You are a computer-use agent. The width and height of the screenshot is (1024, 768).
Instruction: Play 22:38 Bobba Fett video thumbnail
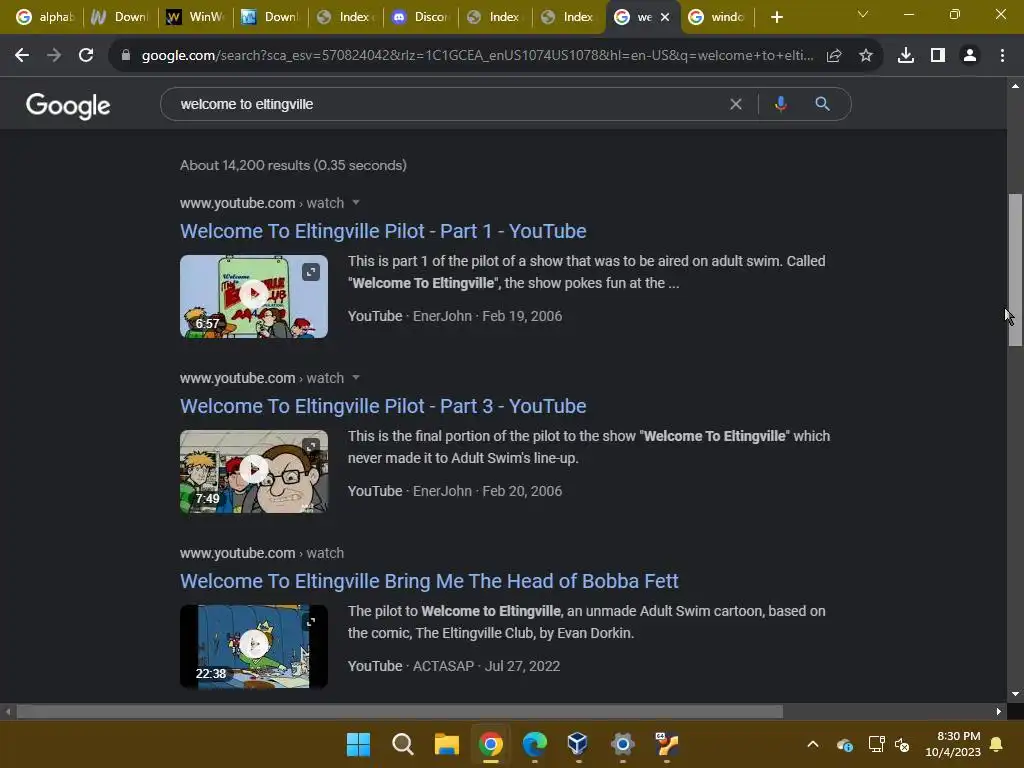[254, 645]
